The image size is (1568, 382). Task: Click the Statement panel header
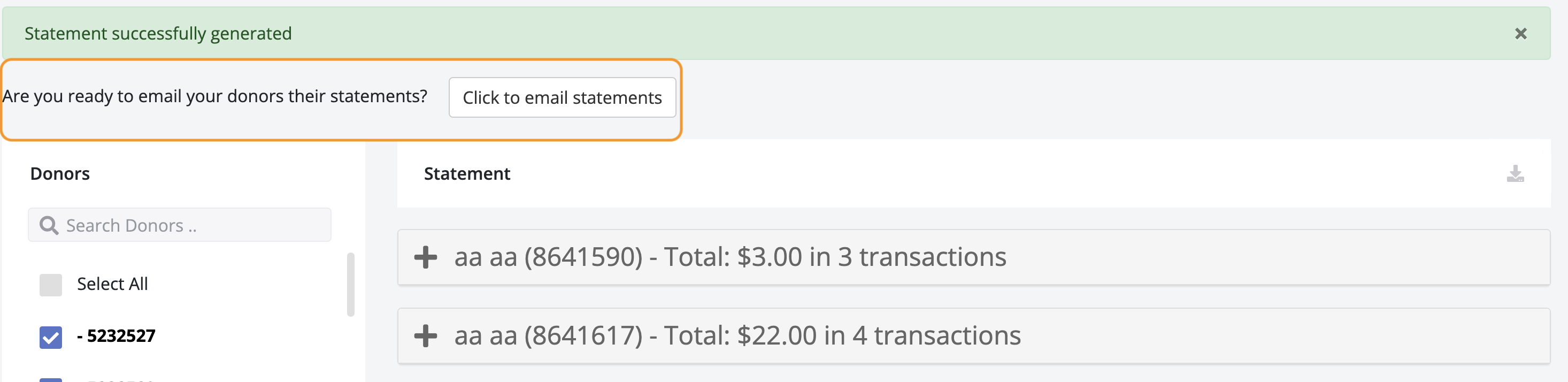pos(467,174)
